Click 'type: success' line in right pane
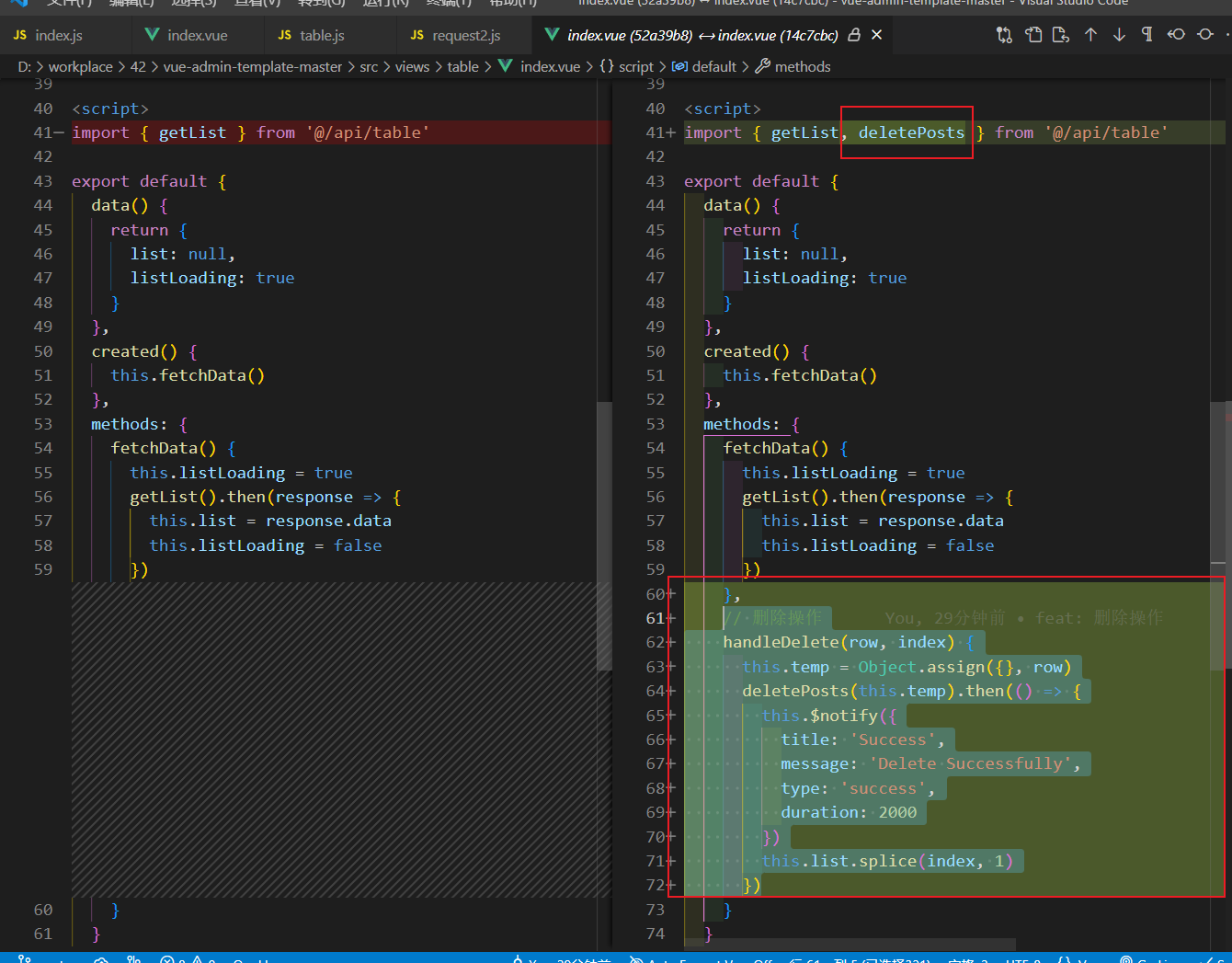Viewport: 1232px width, 963px height. [x=858, y=788]
